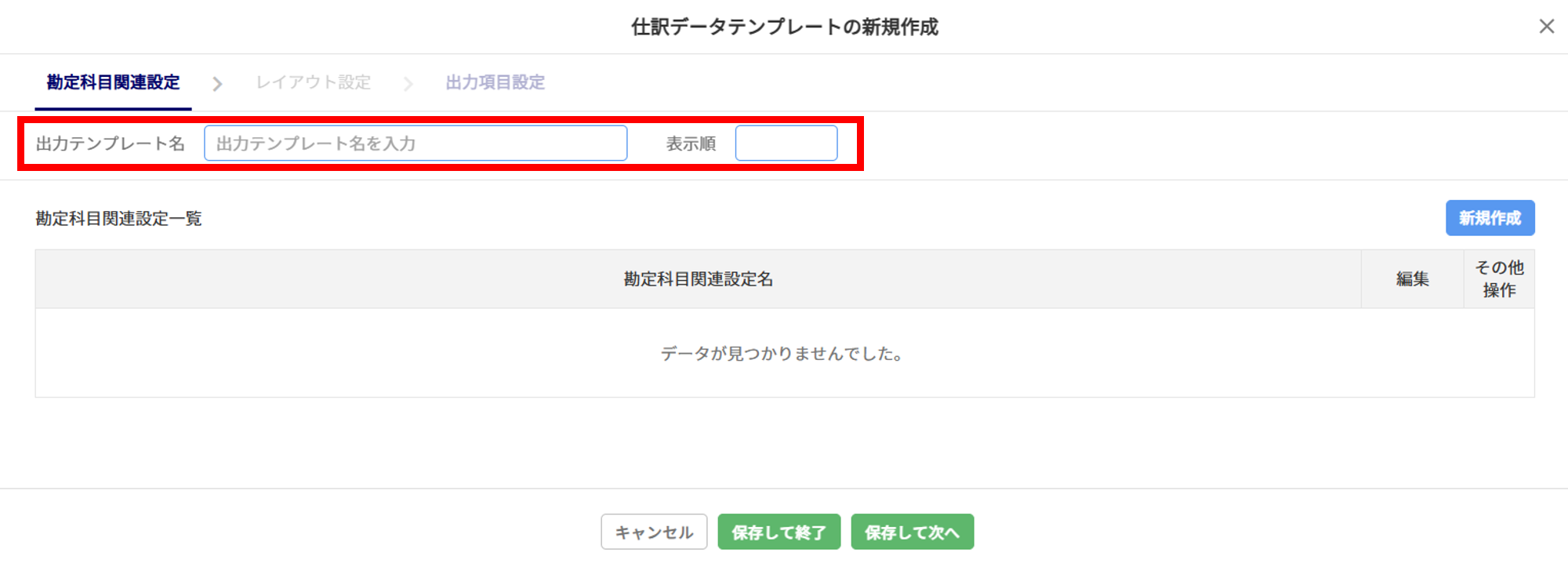Viewport: 1568px width, 567px height.
Task: Click the 勘定科目関連設定一覧 heading
Action: 118,219
